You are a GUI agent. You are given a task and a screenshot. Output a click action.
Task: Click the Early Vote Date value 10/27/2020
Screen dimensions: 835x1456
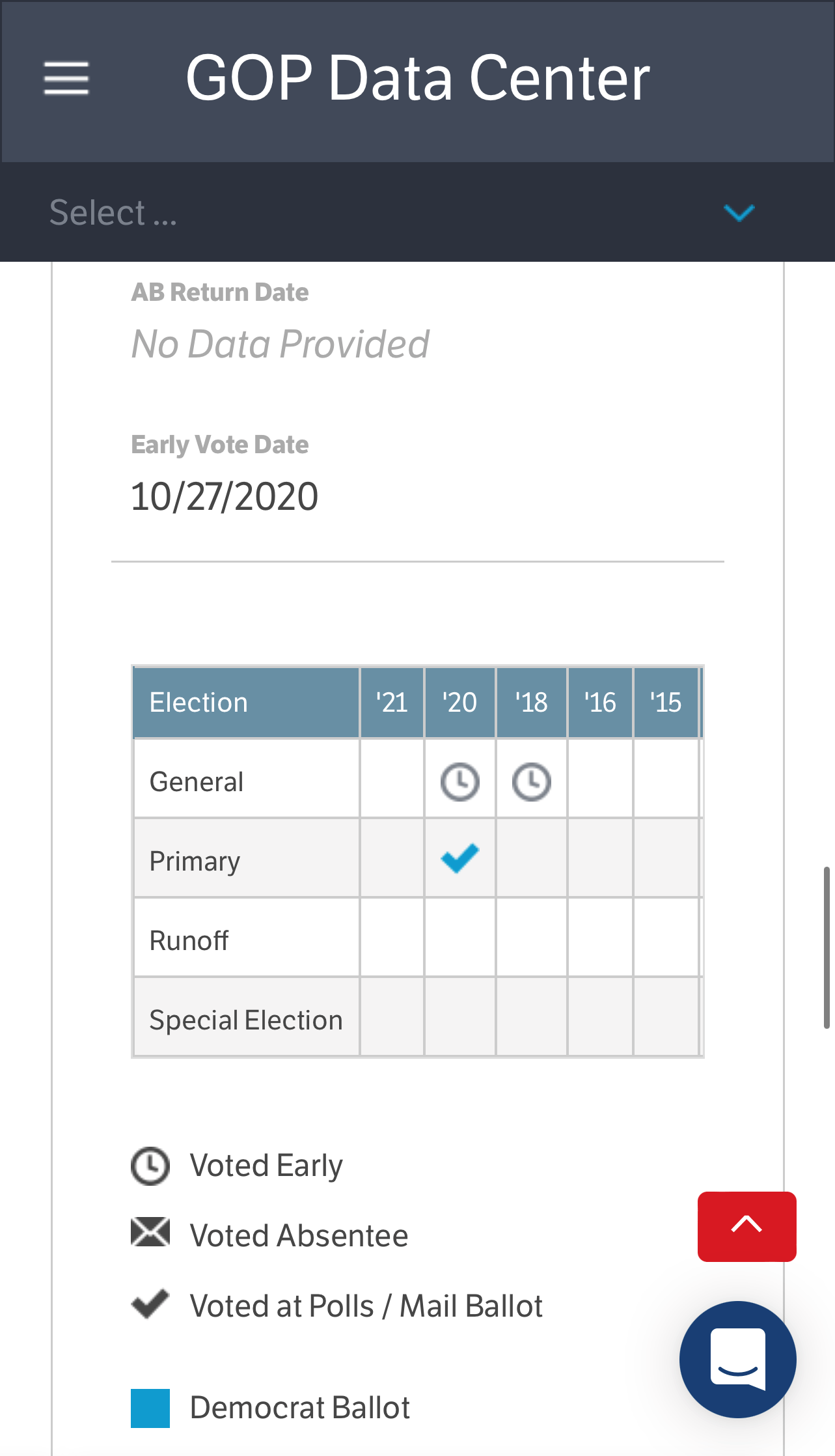click(x=225, y=496)
